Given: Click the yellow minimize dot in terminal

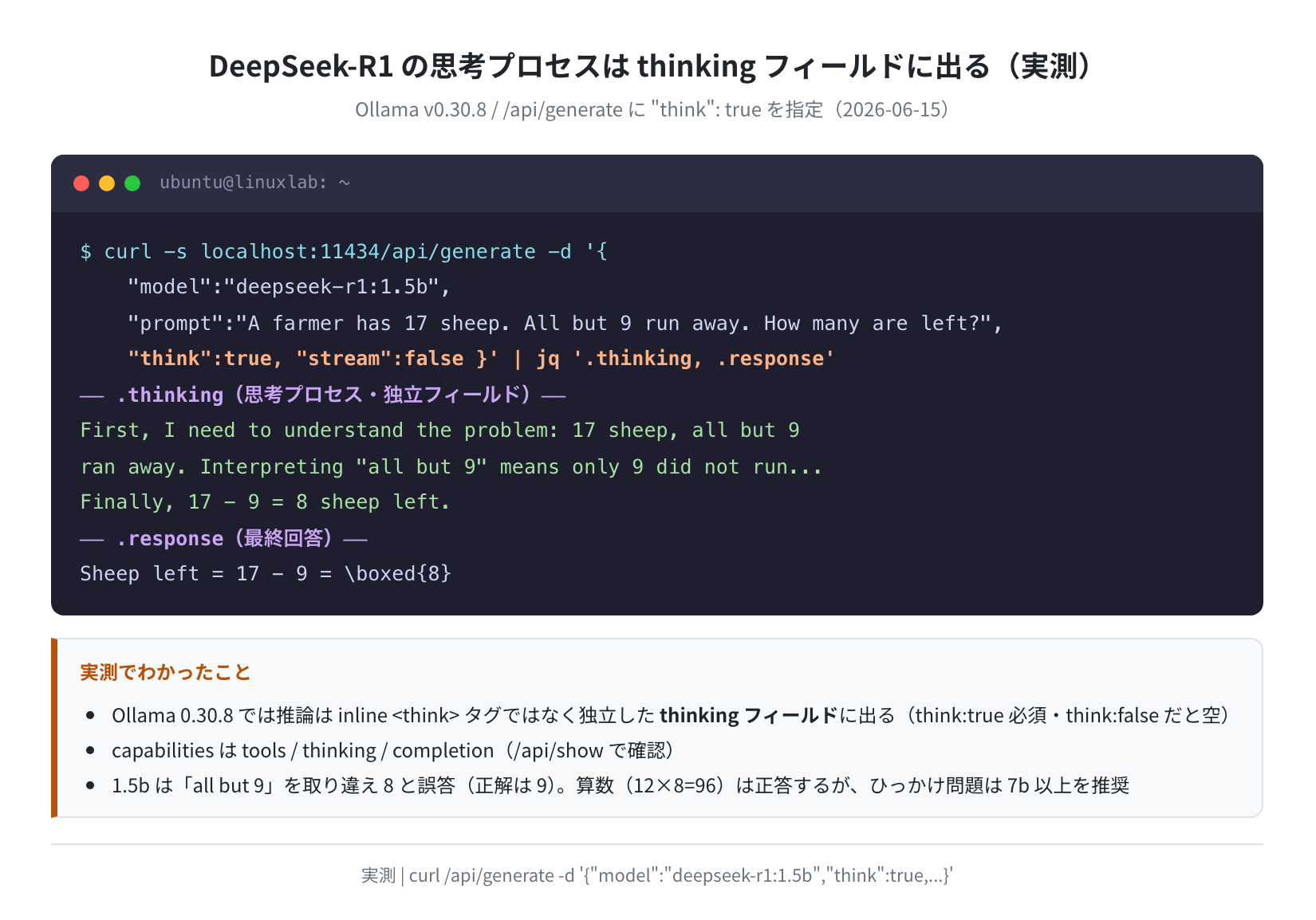Looking at the screenshot, I should 107,183.
